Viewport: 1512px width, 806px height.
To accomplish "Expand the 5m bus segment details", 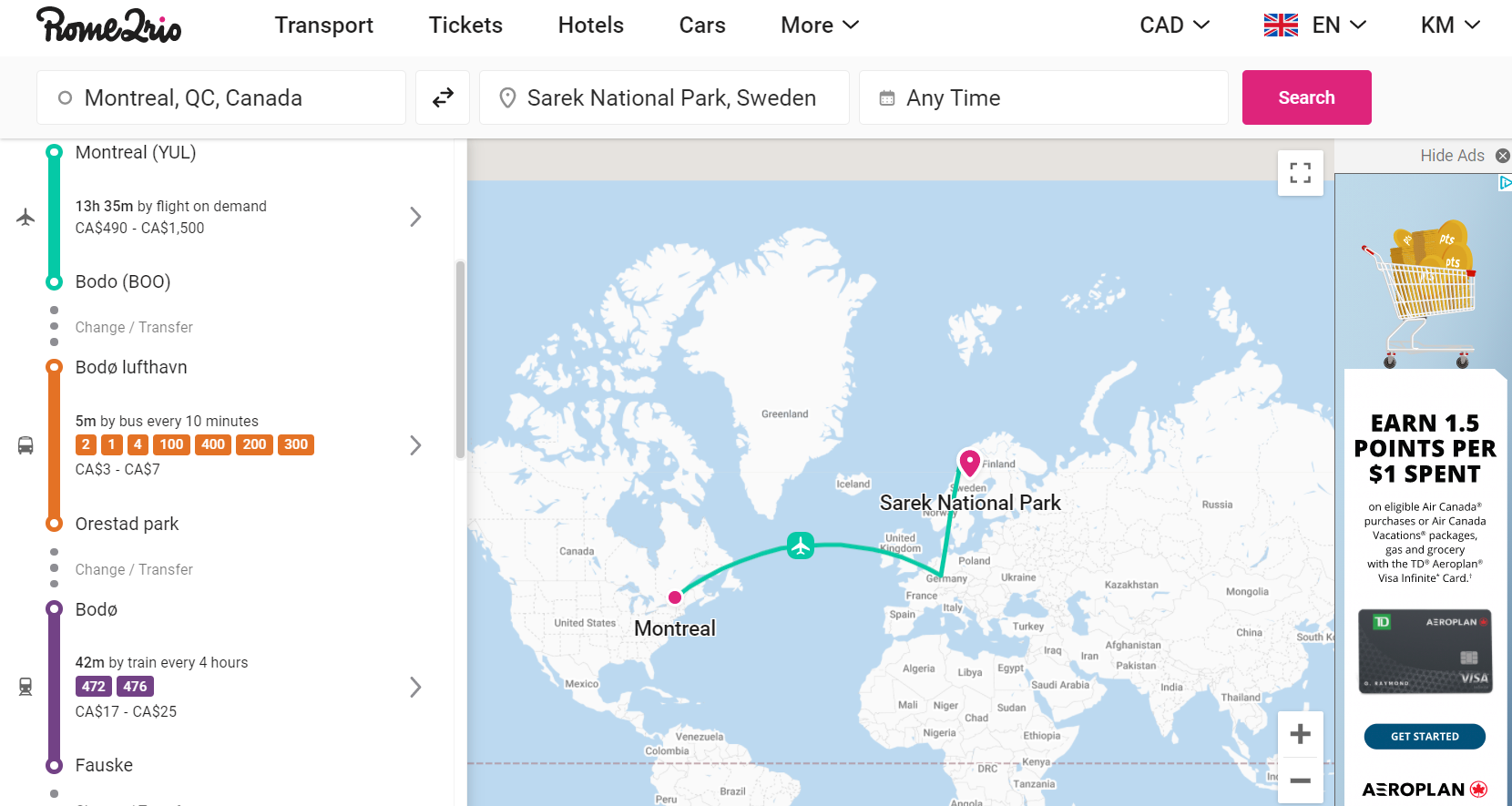I will click(415, 445).
